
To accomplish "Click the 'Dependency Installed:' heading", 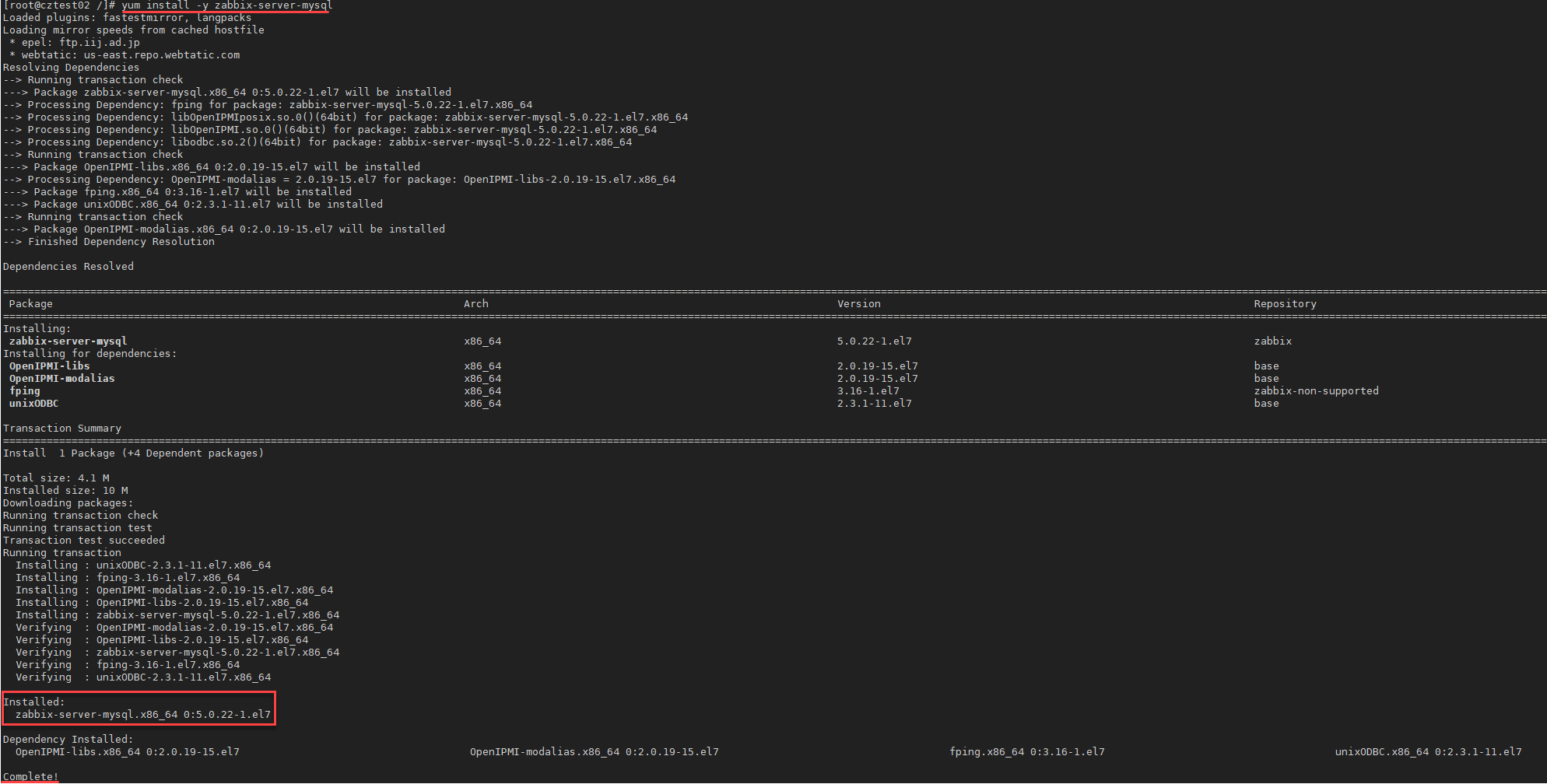I will (68, 739).
